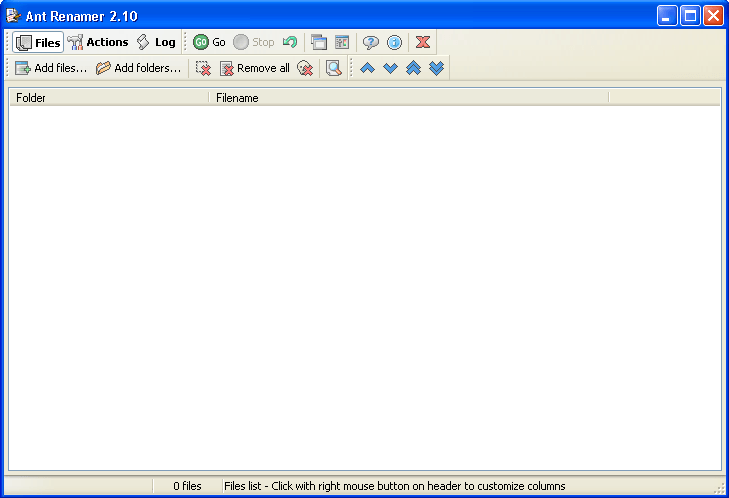Preview selected file magnifier icon
Image resolution: width=729 pixels, height=498 pixels.
[x=334, y=68]
